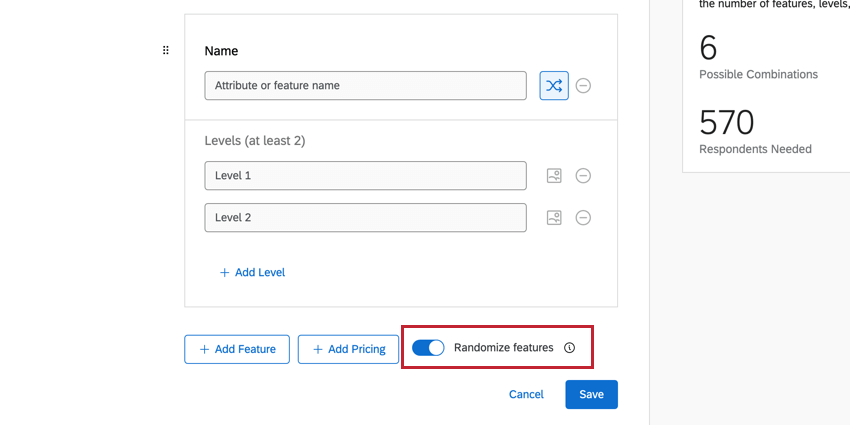The image size is (850, 425).
Task: Cancel the feature edits
Action: [526, 394]
